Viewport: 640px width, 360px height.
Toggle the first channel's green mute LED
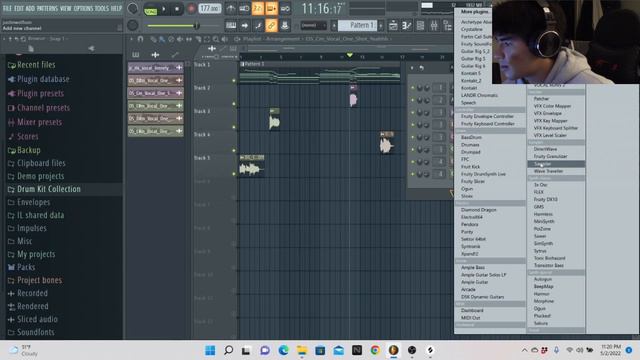(413, 88)
